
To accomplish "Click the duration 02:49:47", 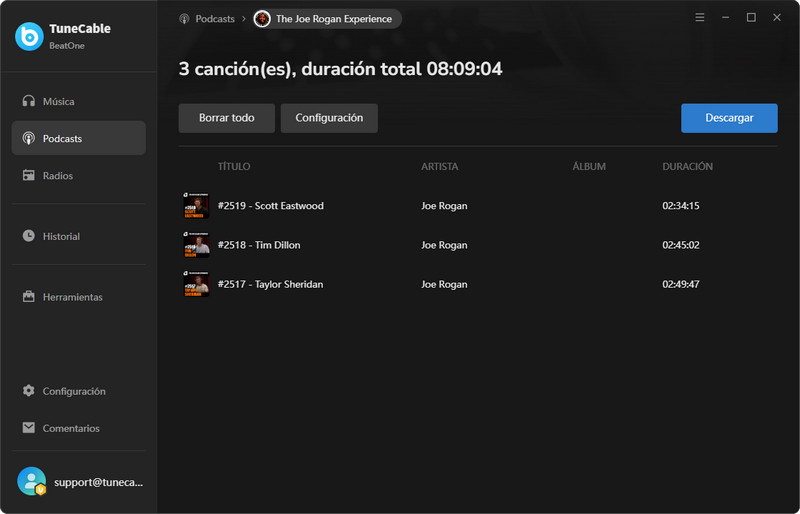I will click(x=681, y=284).
